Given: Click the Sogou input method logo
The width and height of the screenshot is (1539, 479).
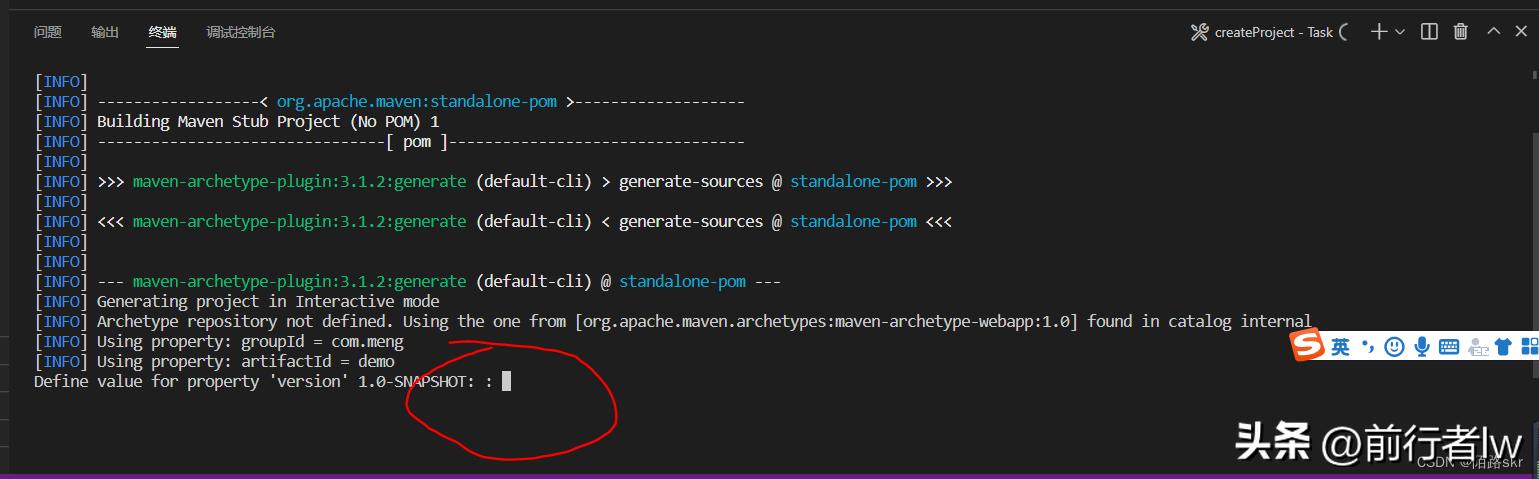Looking at the screenshot, I should tap(1306, 346).
